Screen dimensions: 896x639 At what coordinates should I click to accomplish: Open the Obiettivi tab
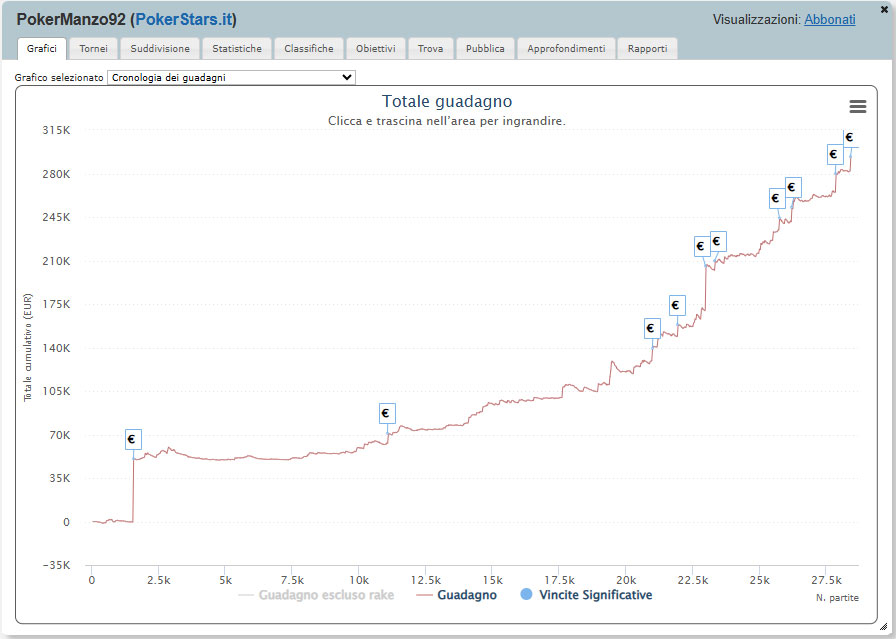pos(376,49)
